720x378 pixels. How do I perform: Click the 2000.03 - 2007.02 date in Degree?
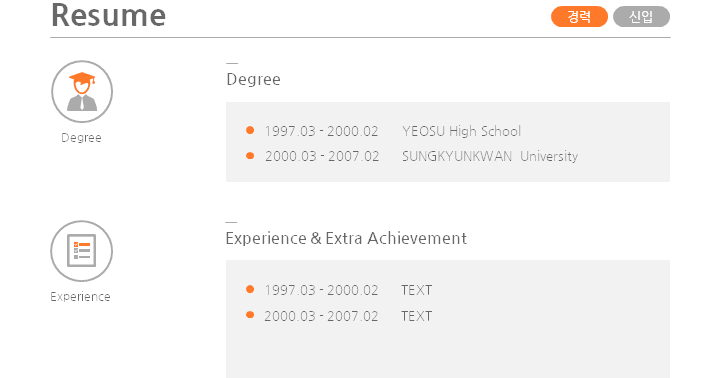pyautogui.click(x=322, y=157)
